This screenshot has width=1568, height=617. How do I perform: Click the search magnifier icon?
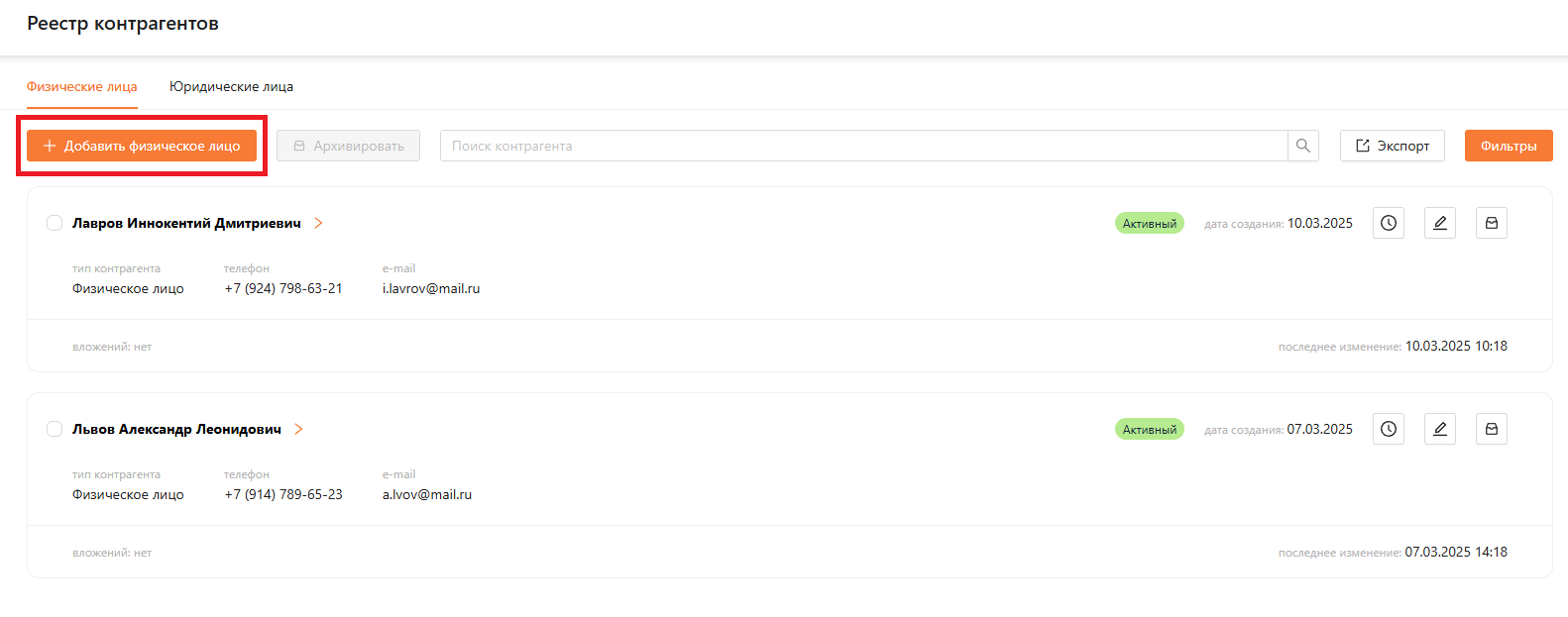[1302, 146]
